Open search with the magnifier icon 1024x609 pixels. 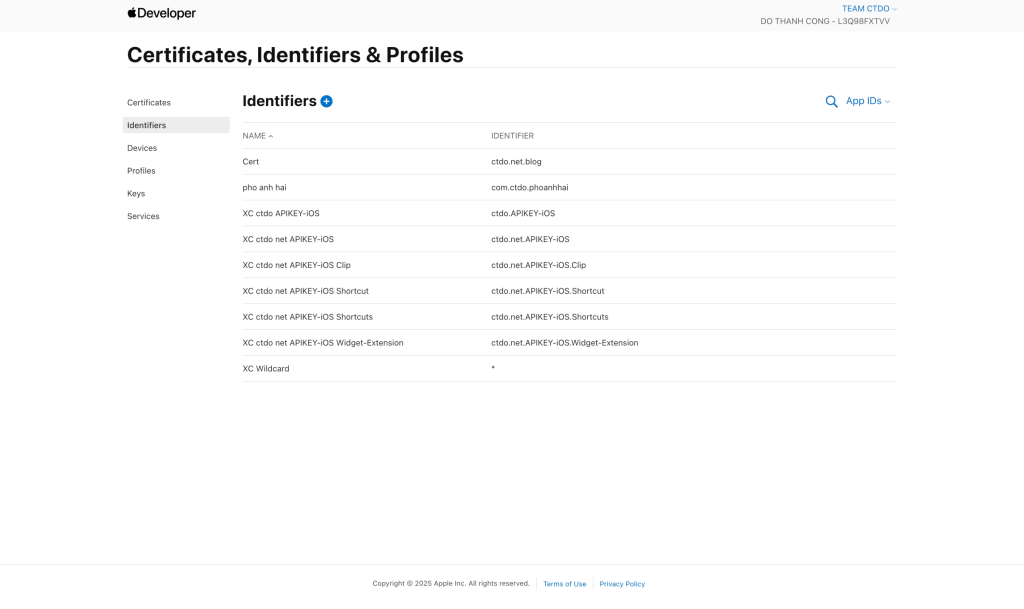(831, 102)
